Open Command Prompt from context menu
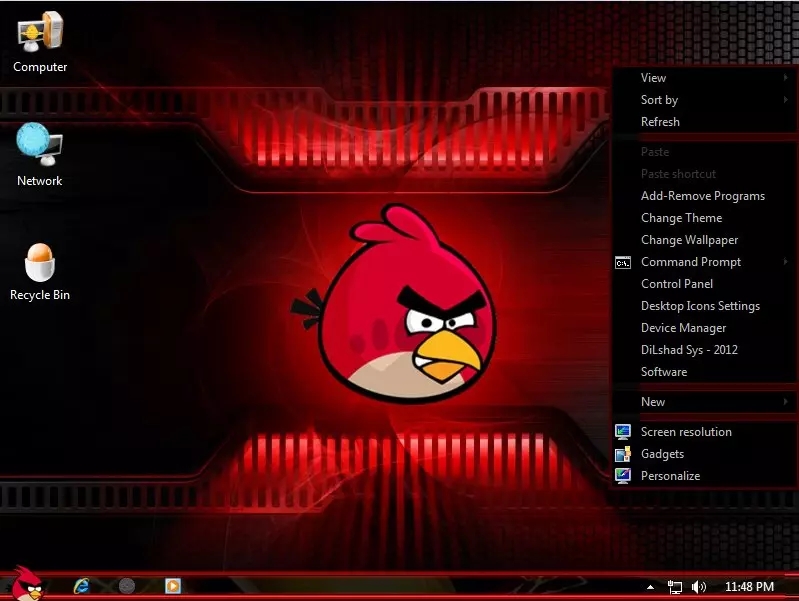The height and width of the screenshot is (601, 799). (x=690, y=262)
